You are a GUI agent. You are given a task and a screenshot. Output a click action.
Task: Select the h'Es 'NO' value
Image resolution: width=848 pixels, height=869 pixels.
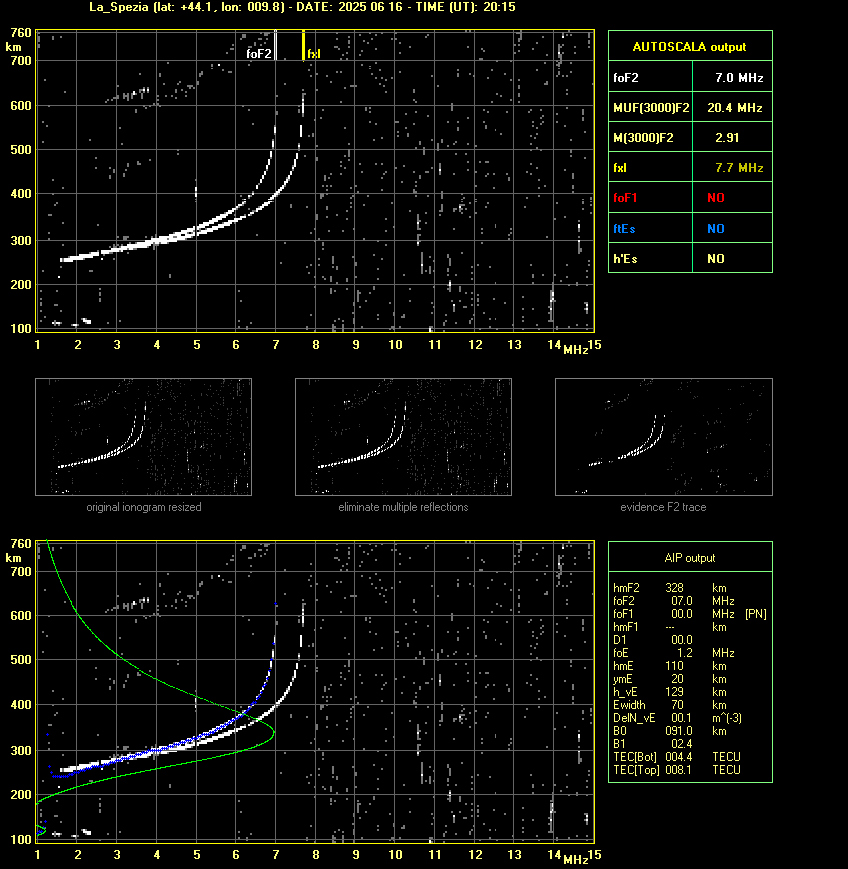716,259
